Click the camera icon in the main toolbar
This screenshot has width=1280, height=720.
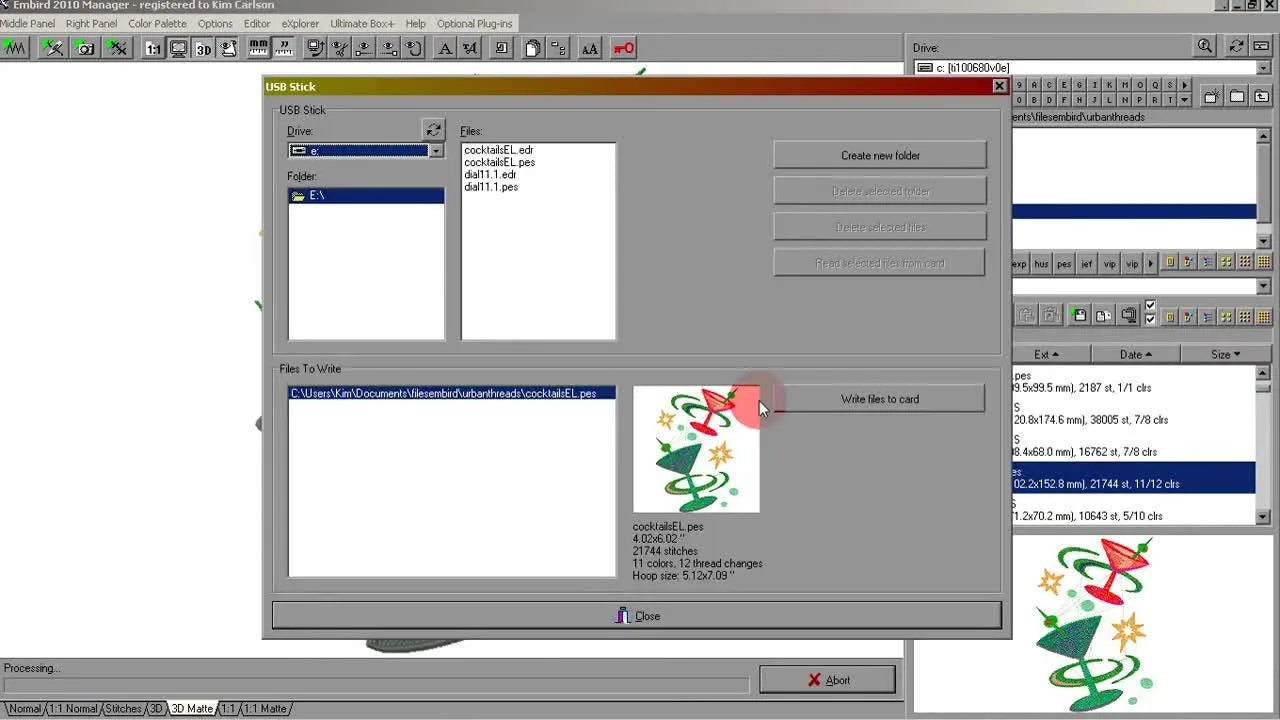pos(86,48)
